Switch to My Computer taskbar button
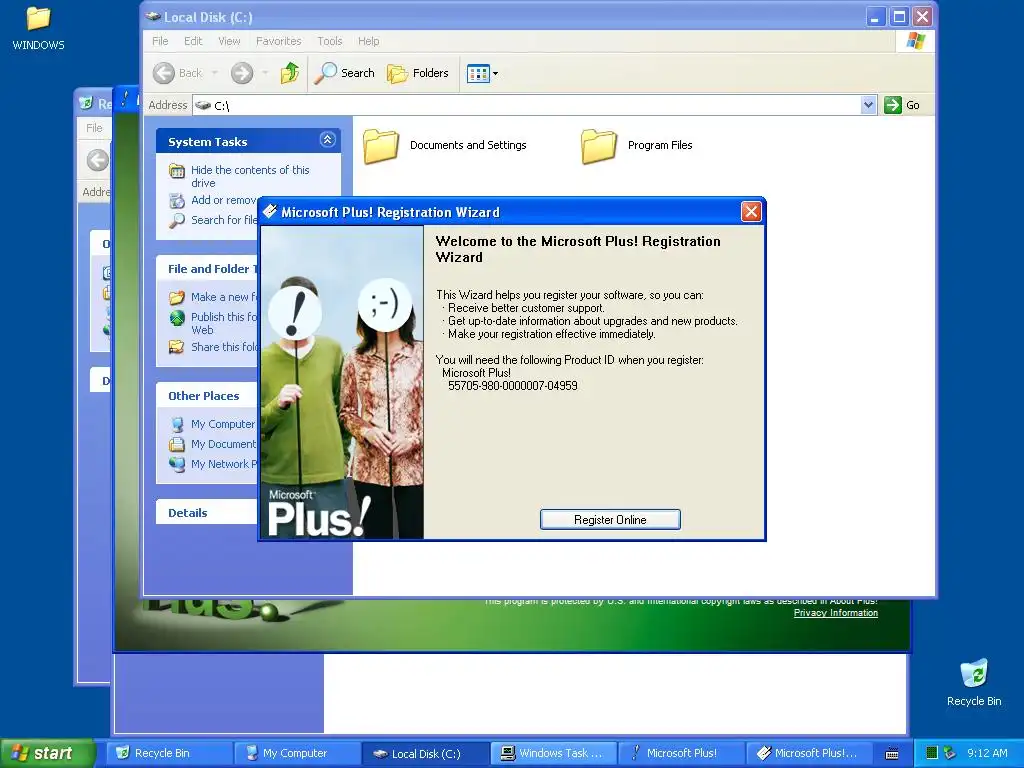The width and height of the screenshot is (1024, 768). point(296,753)
